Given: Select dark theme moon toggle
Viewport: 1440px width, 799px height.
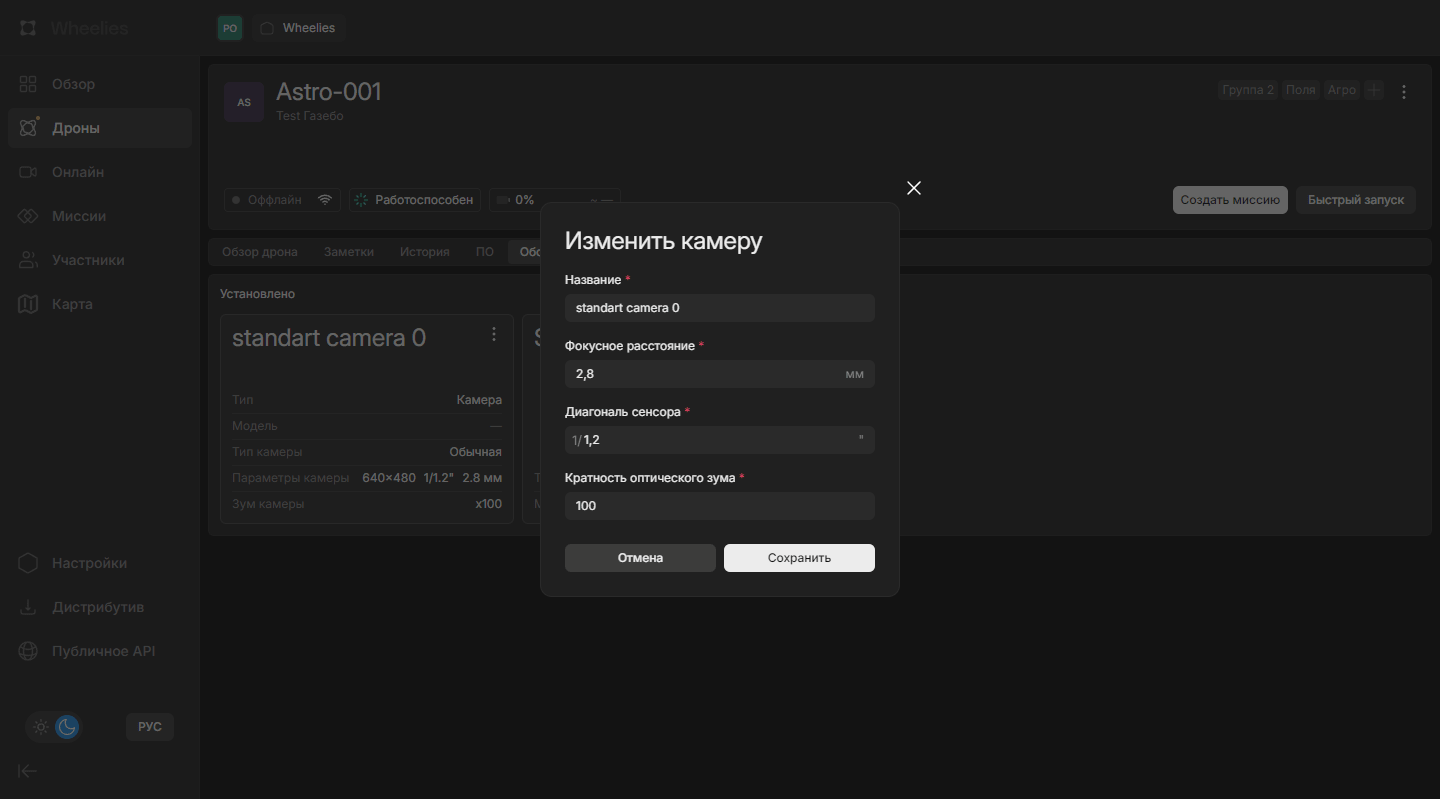Looking at the screenshot, I should pos(67,727).
